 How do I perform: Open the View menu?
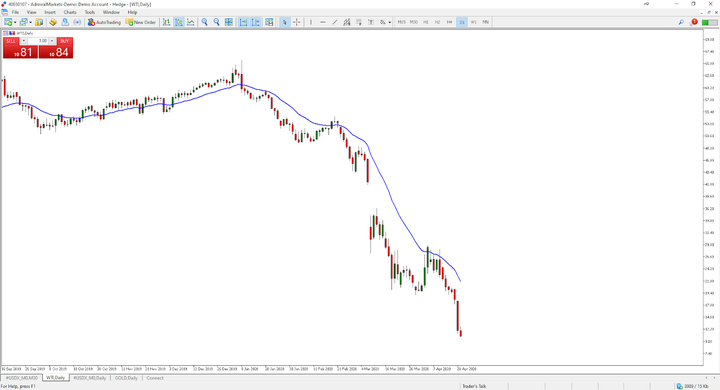tap(31, 12)
